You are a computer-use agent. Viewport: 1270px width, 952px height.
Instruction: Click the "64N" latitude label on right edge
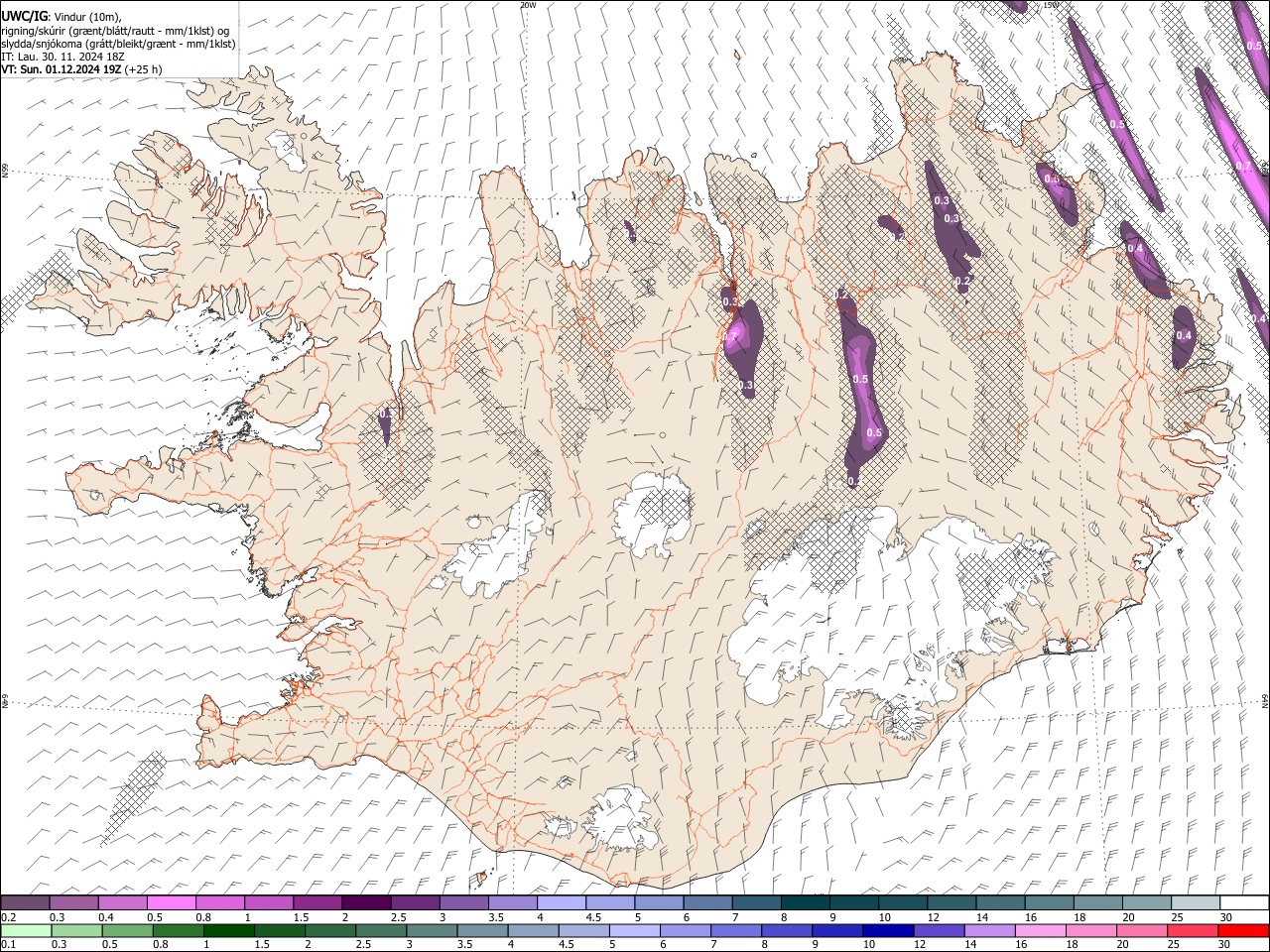1265,700
